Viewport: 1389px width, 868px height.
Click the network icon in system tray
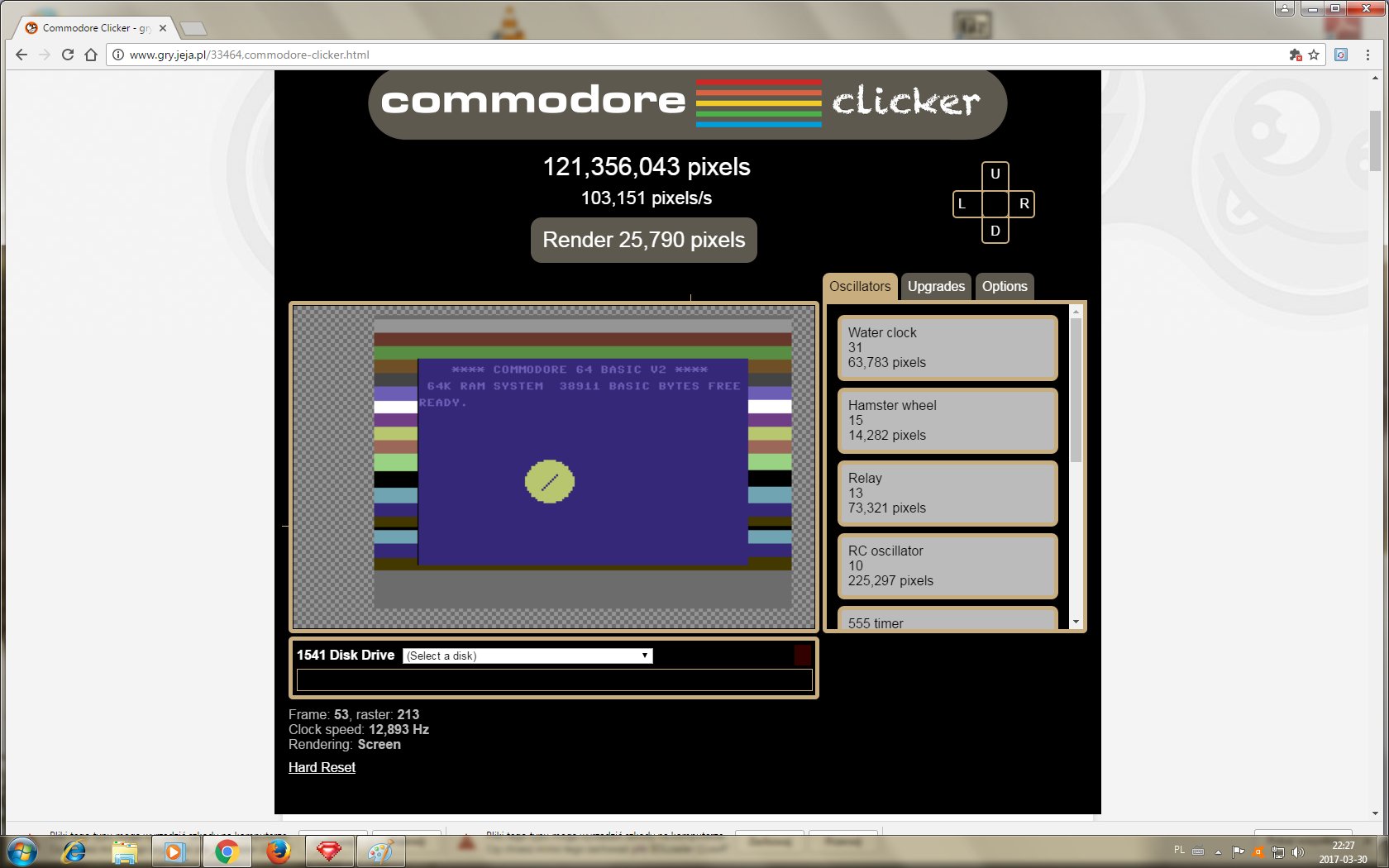(1278, 851)
